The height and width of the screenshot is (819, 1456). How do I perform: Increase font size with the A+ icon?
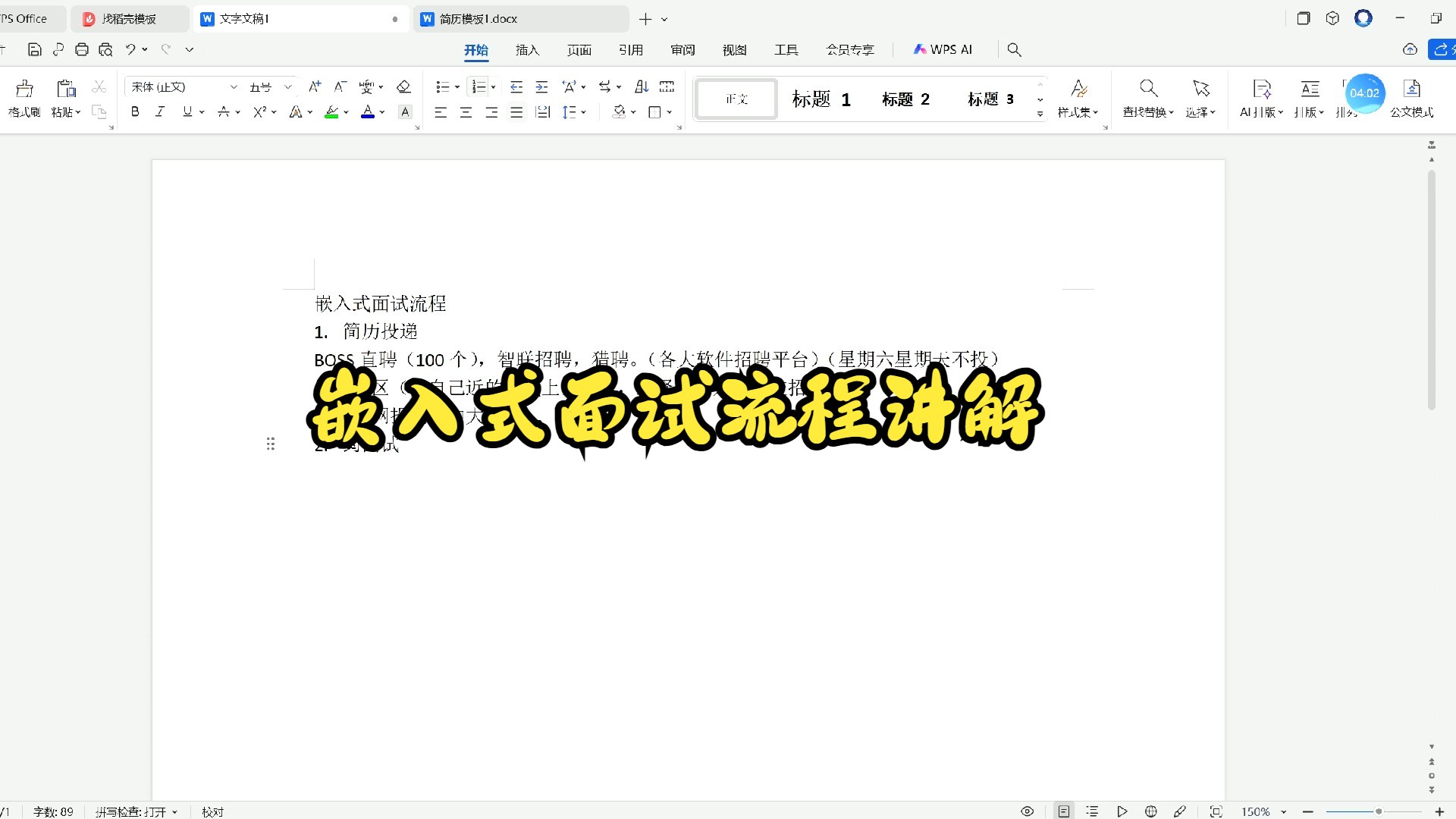pos(315,86)
